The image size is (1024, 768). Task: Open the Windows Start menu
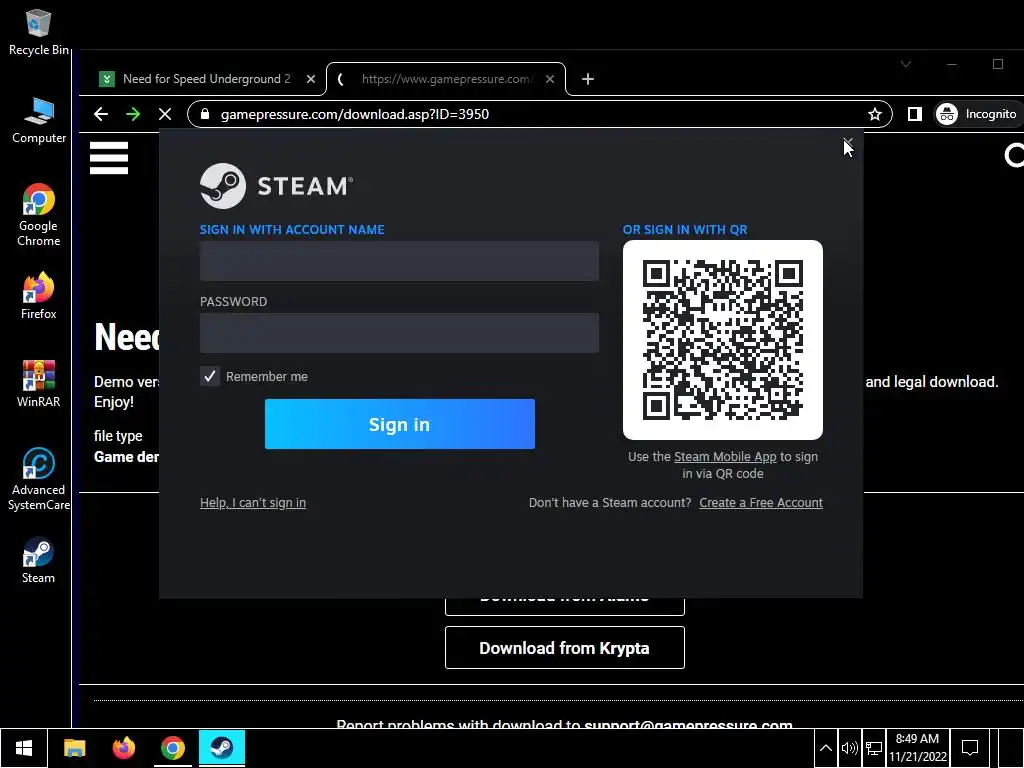[x=24, y=748]
